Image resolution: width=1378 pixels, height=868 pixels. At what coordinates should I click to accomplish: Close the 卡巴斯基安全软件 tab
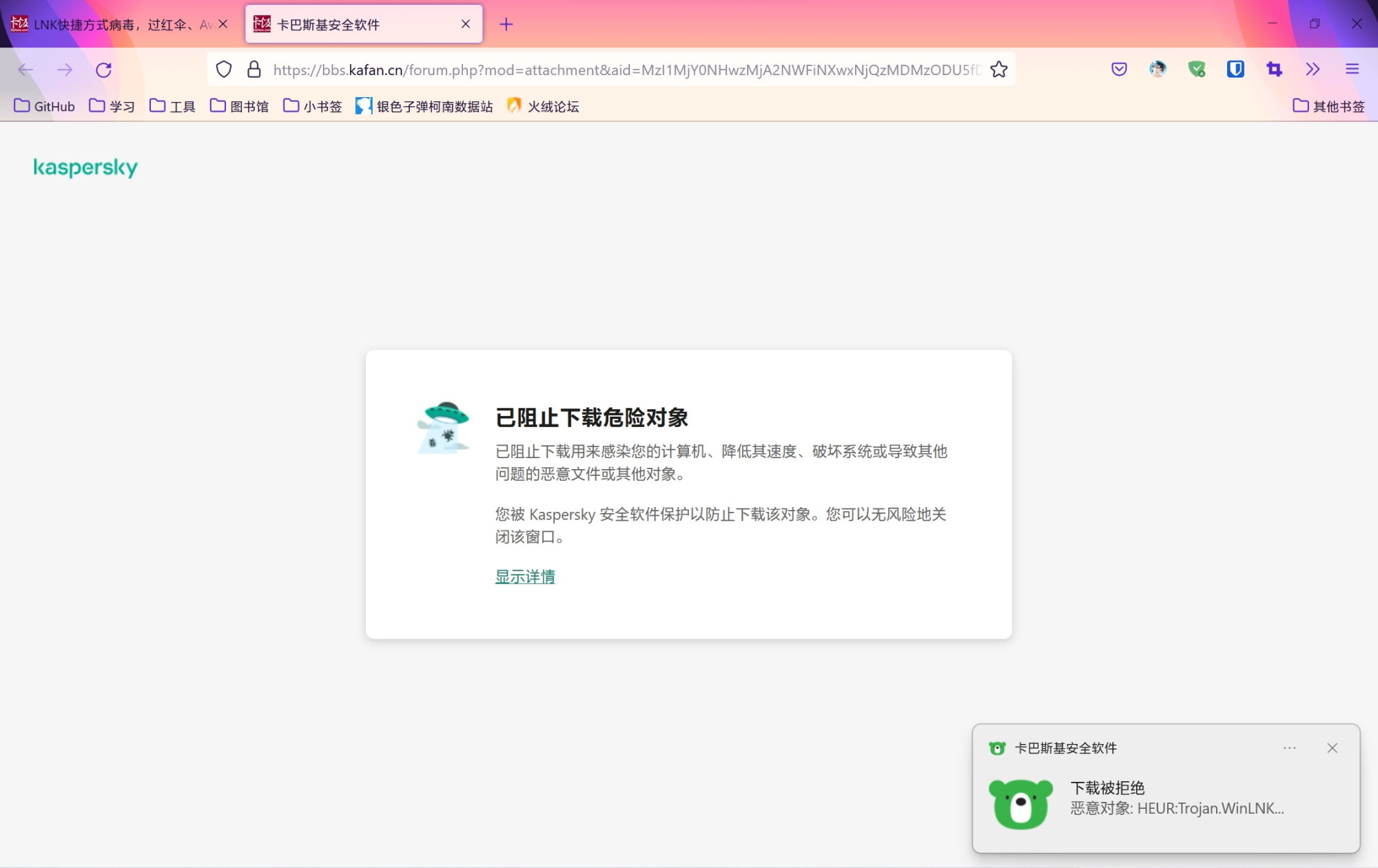point(466,24)
